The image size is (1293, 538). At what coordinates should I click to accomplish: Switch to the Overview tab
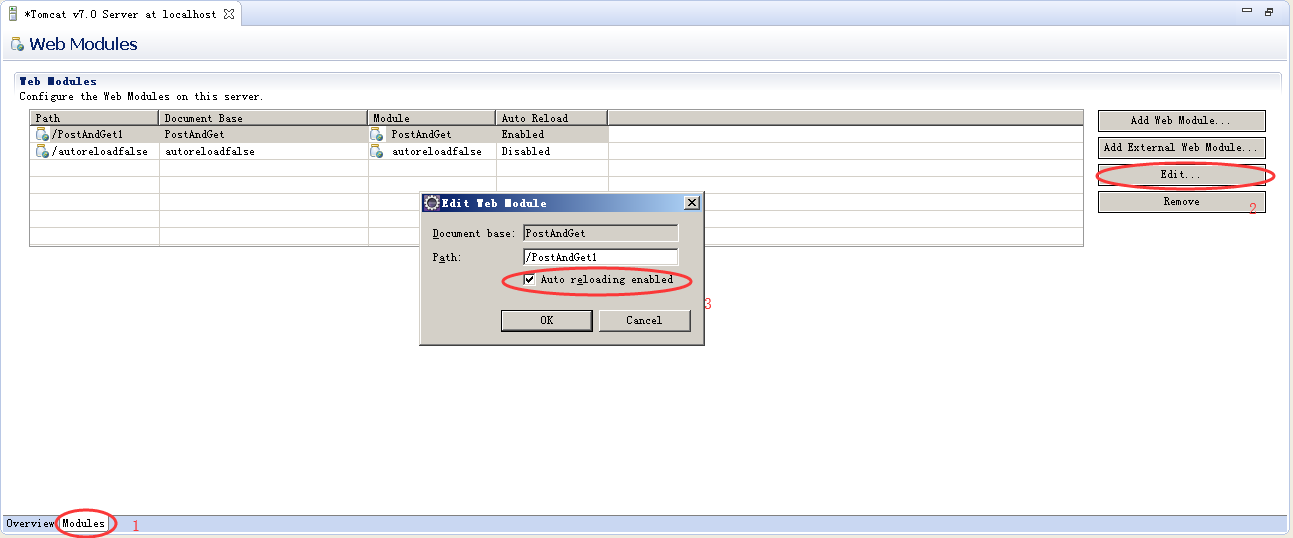point(30,523)
